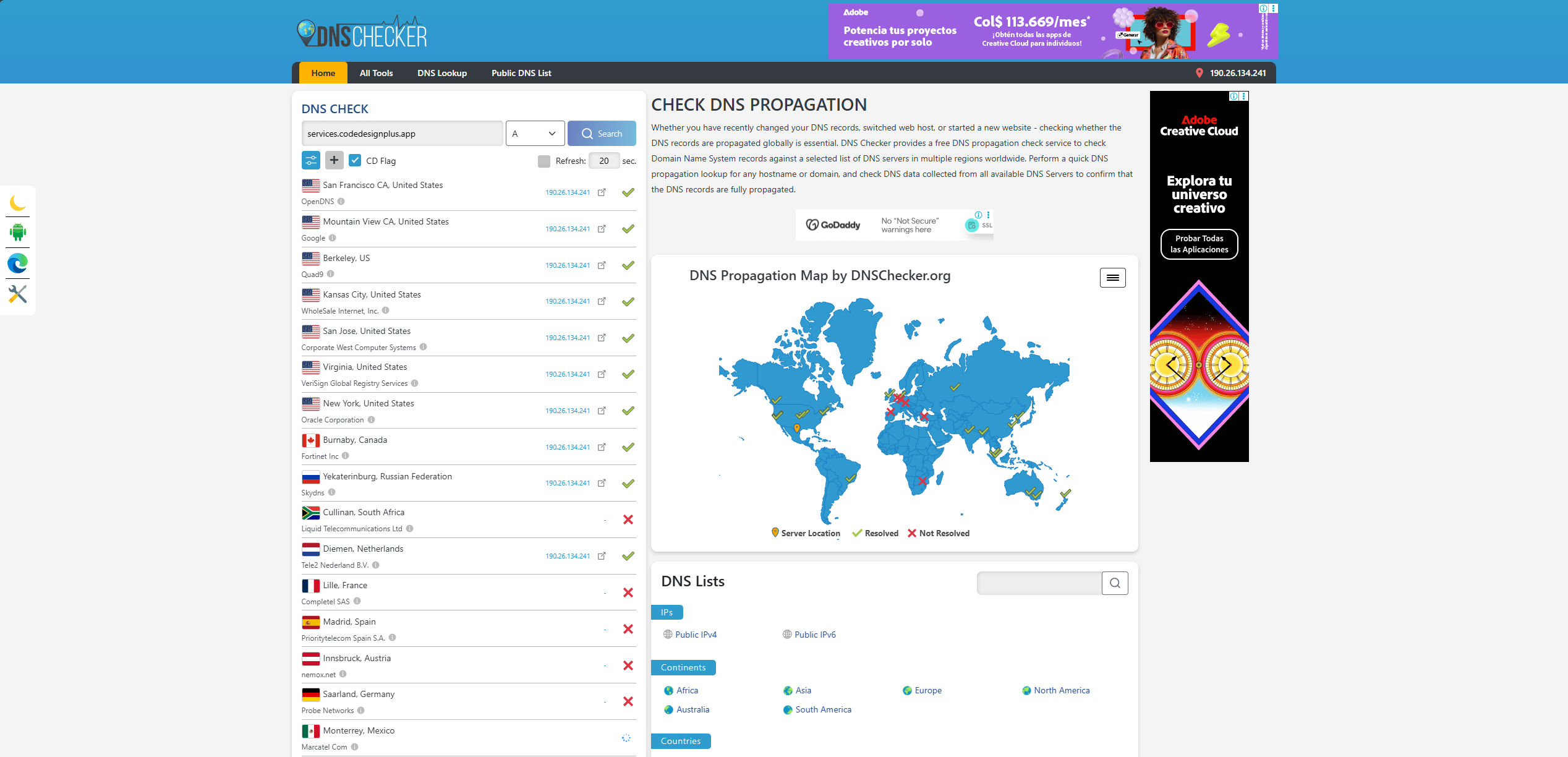Show info icon next to Marcatel Com
This screenshot has height=757, width=1568.
coord(355,747)
